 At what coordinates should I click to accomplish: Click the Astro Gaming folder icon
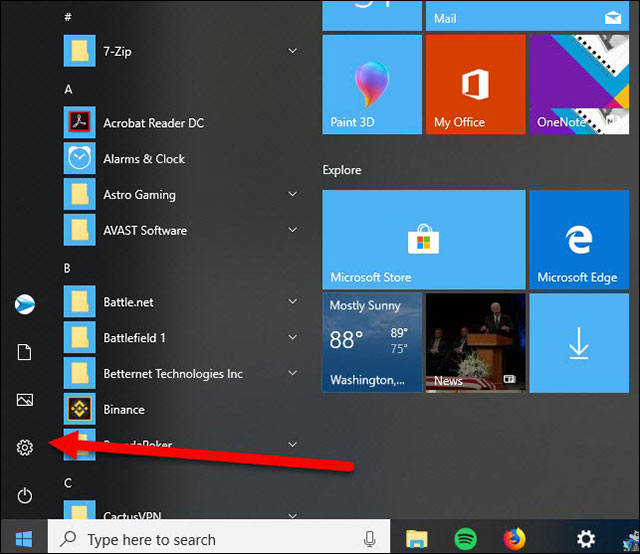pos(80,194)
